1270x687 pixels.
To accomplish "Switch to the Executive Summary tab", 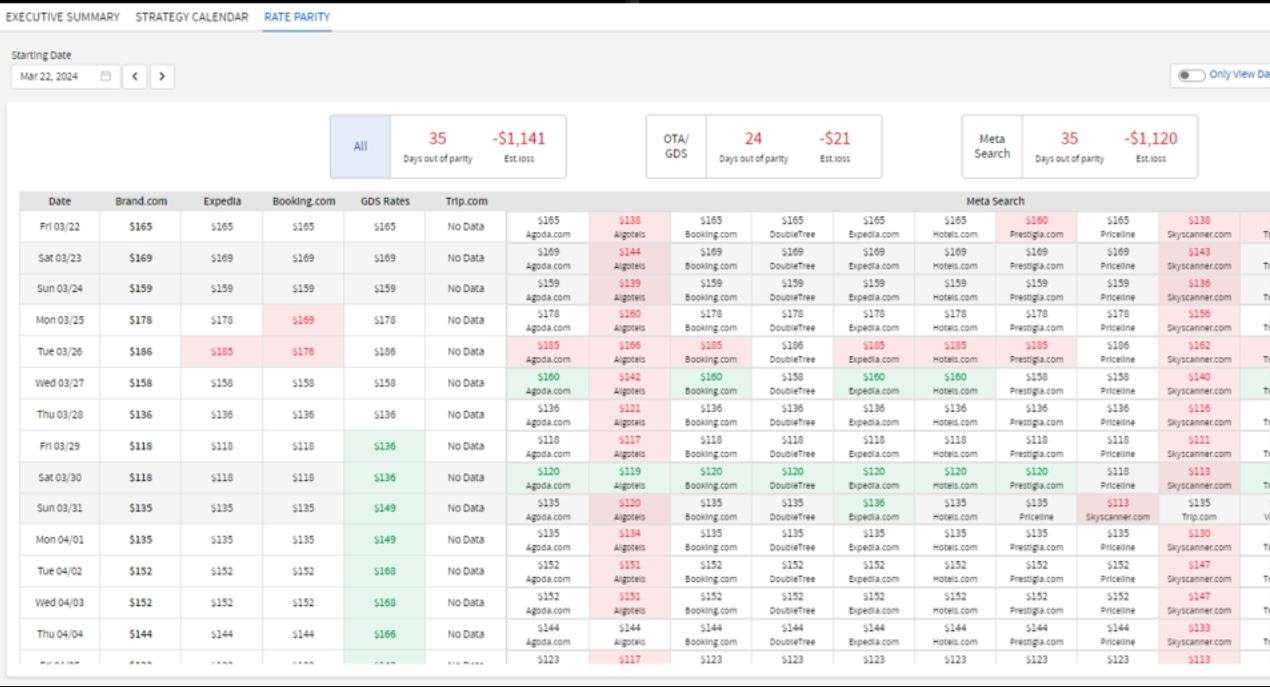I will pos(63,17).
